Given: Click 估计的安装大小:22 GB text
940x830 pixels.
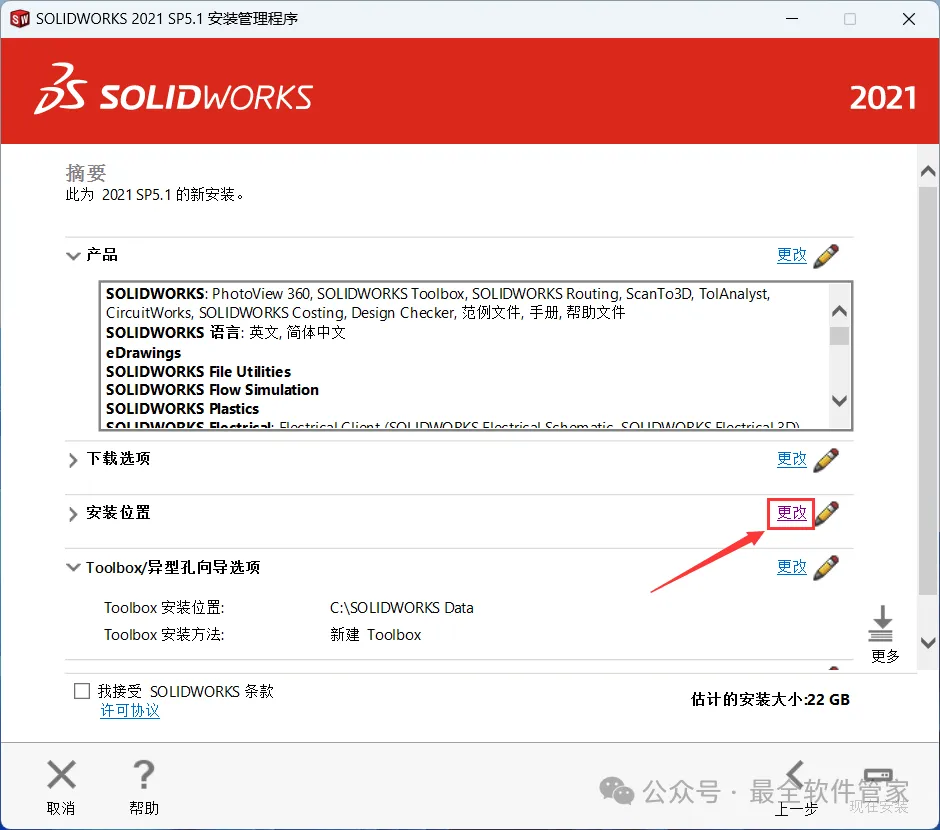Looking at the screenshot, I should tap(770, 699).
